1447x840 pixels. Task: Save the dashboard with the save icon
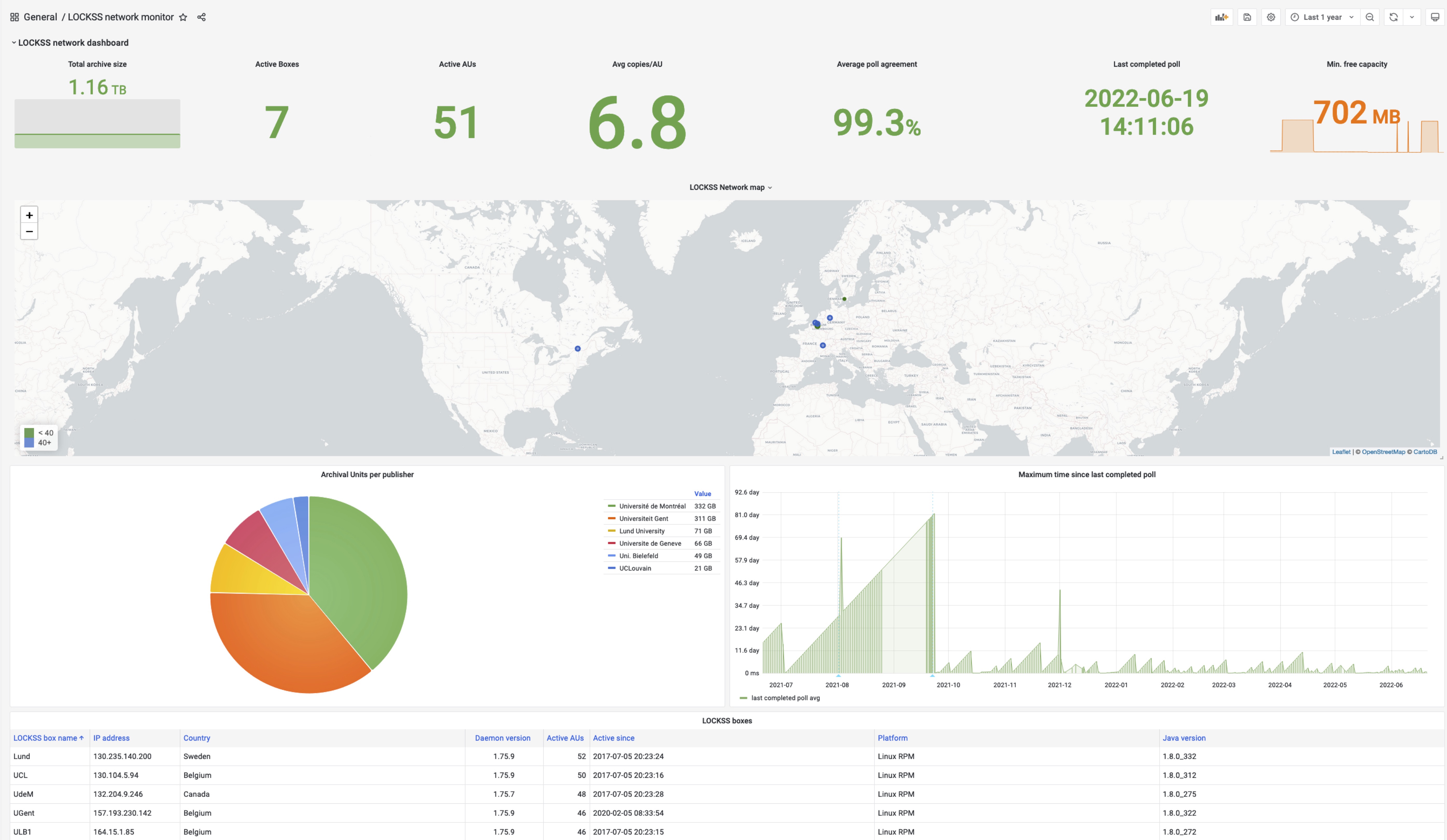[1247, 17]
